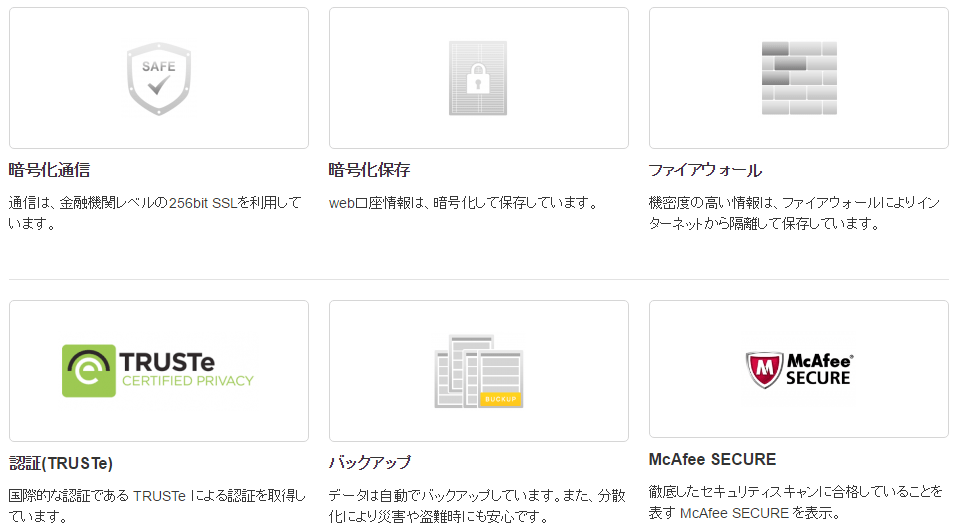Select the 認証(TRUSTe) heading
964x523 pixels.
click(x=61, y=463)
